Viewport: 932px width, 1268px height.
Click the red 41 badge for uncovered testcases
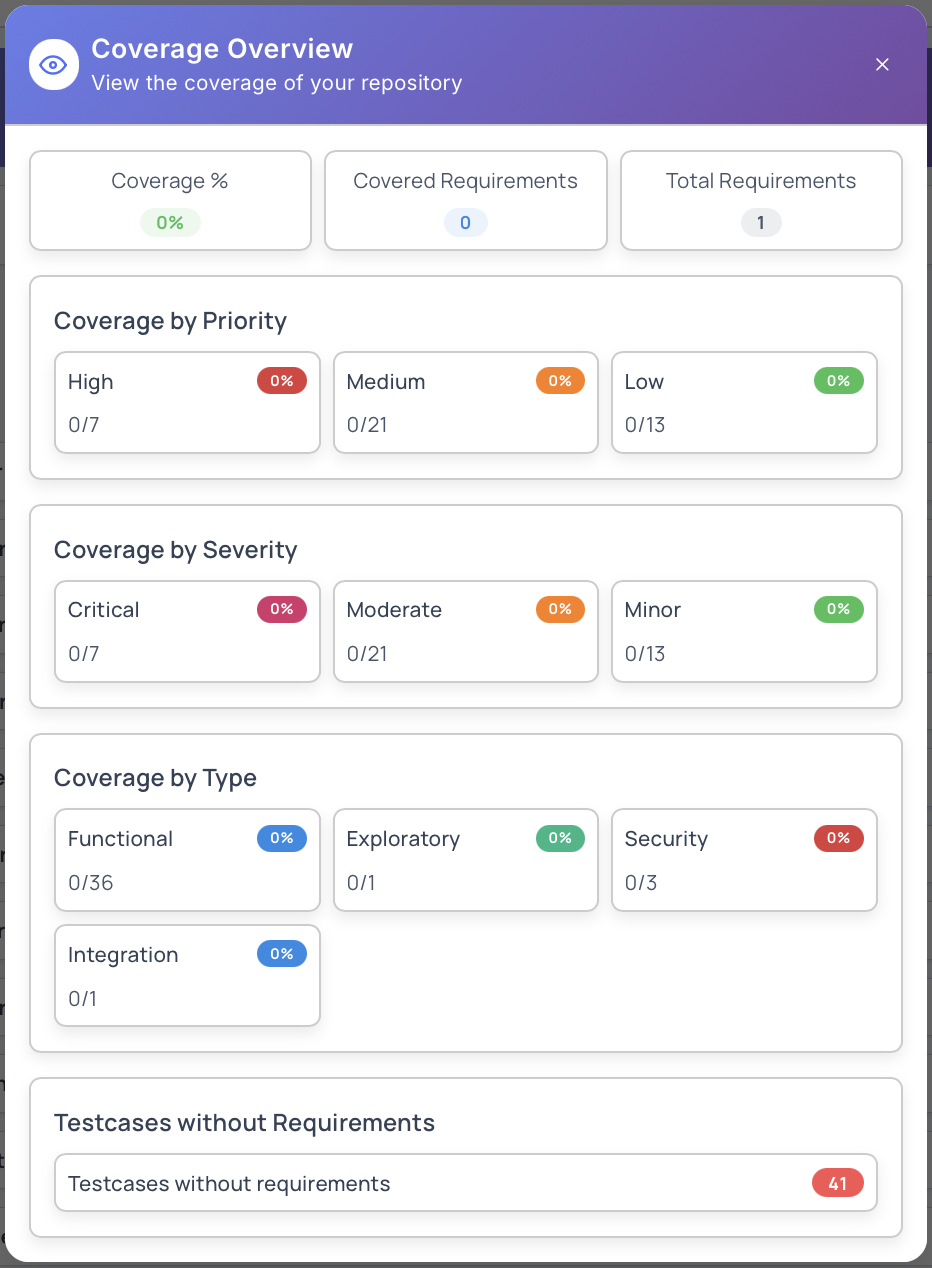pyautogui.click(x=838, y=1182)
